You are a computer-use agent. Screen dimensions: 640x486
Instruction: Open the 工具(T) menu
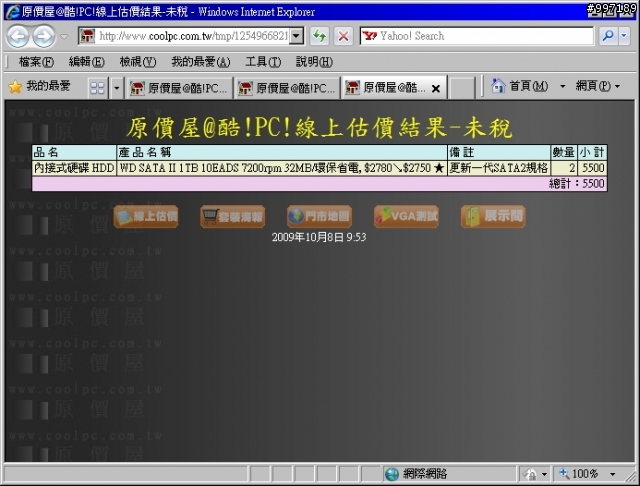[x=263, y=62]
